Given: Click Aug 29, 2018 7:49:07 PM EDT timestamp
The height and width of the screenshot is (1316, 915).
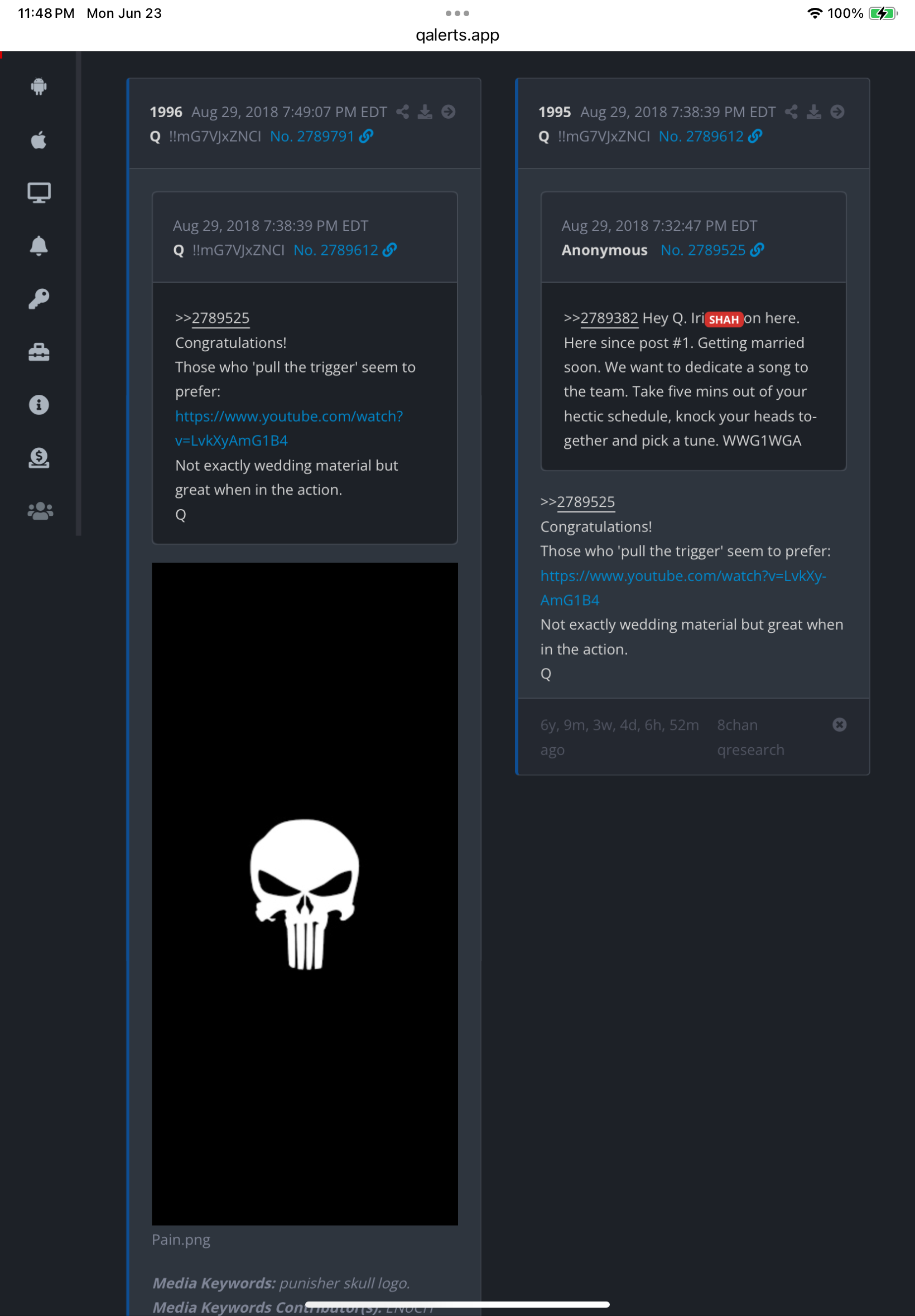Looking at the screenshot, I should tap(289, 112).
